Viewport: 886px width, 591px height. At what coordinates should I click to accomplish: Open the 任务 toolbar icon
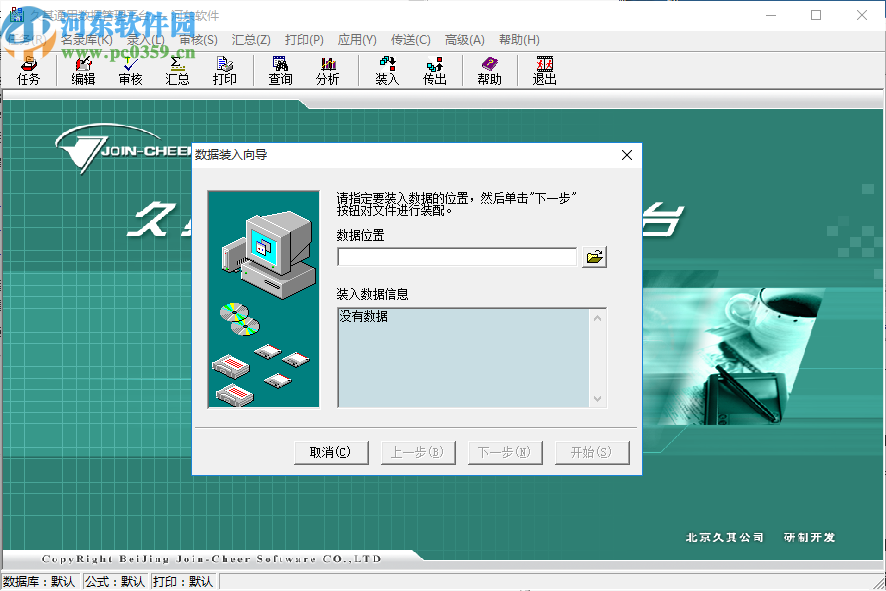coord(28,71)
